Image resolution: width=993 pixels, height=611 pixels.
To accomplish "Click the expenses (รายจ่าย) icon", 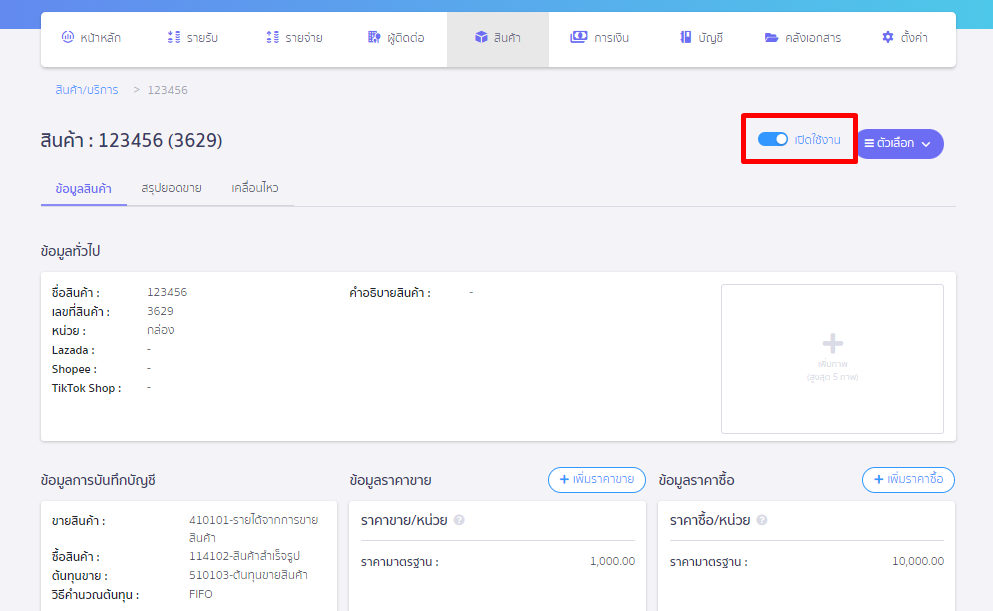I will tap(272, 38).
